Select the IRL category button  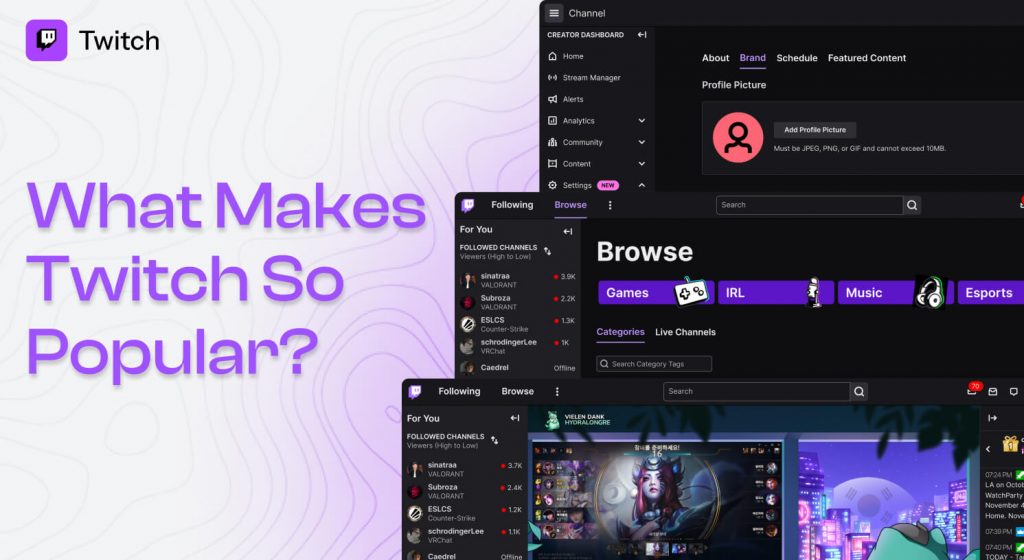[x=776, y=292]
